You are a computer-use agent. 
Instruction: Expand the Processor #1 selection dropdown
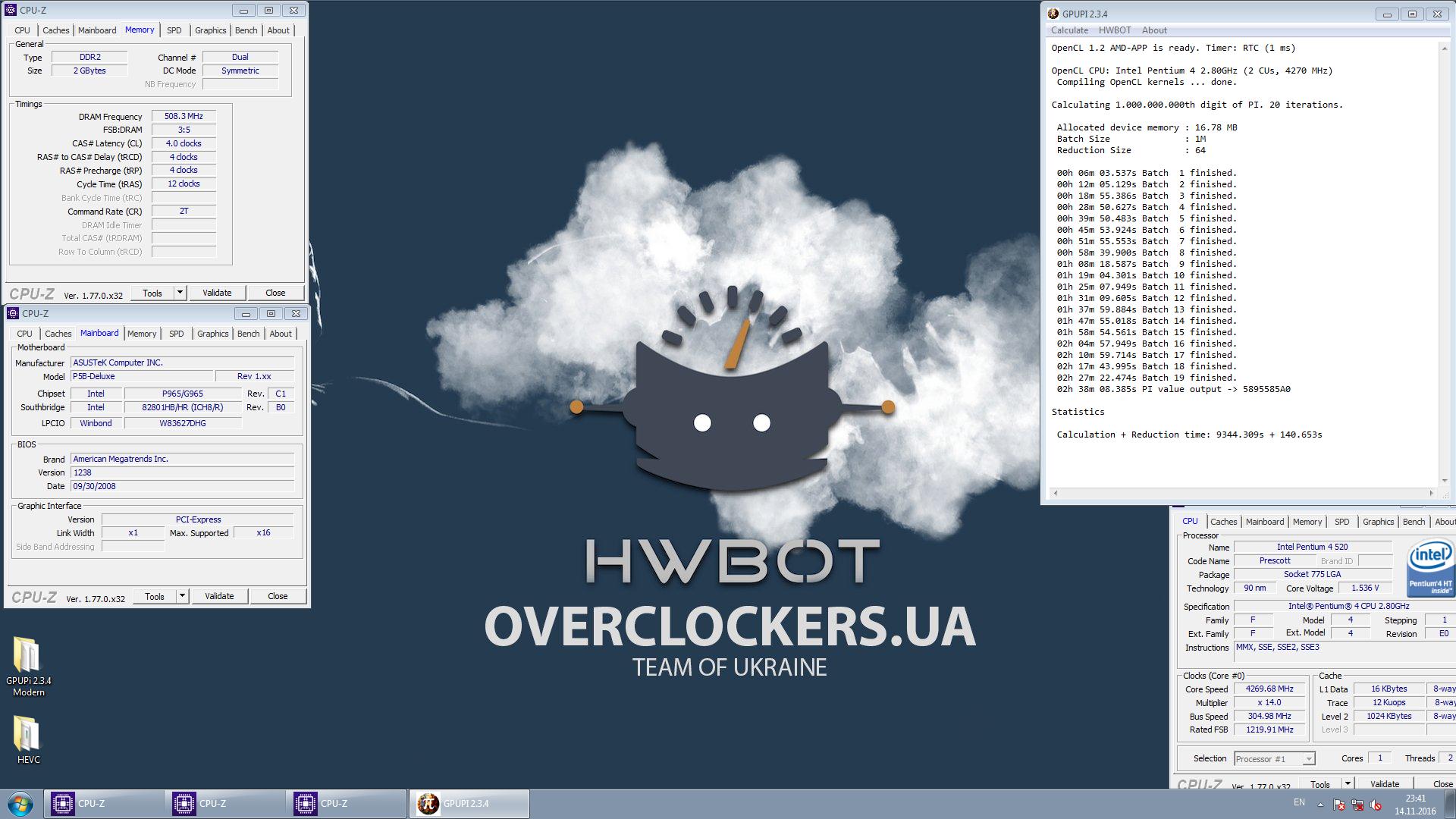[x=1308, y=759]
